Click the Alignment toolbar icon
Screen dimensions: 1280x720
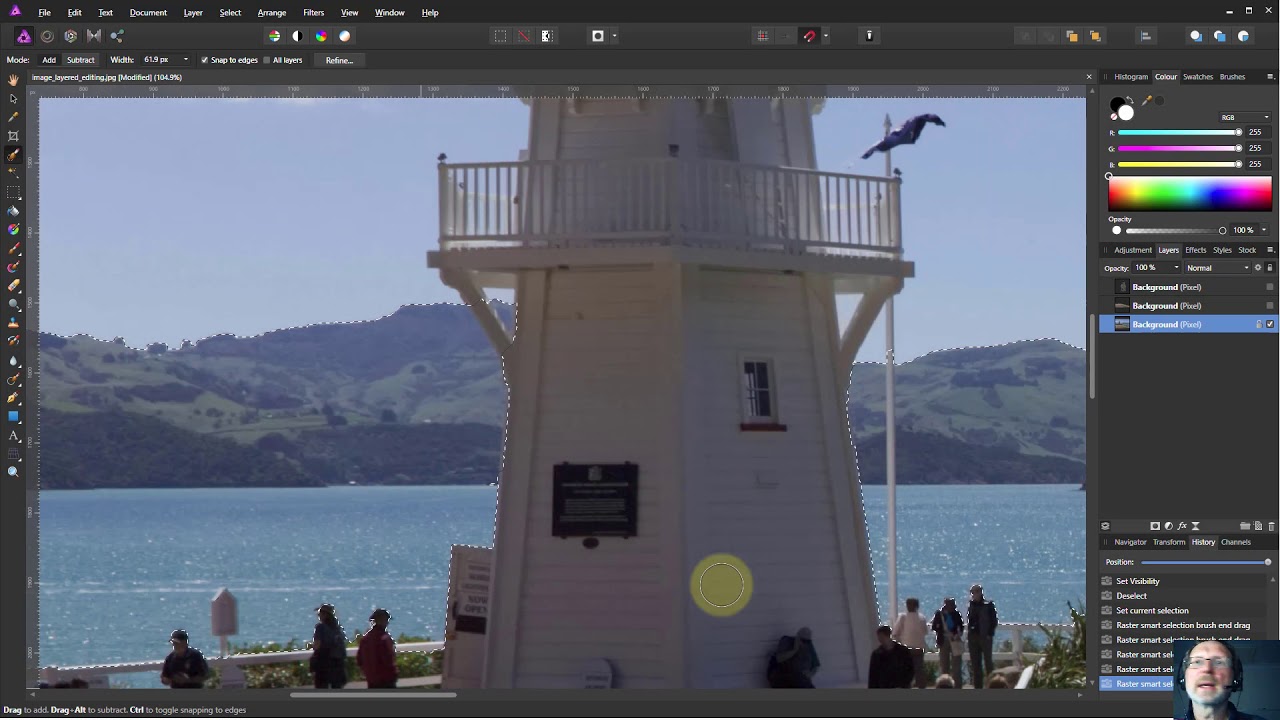[x=1146, y=36]
